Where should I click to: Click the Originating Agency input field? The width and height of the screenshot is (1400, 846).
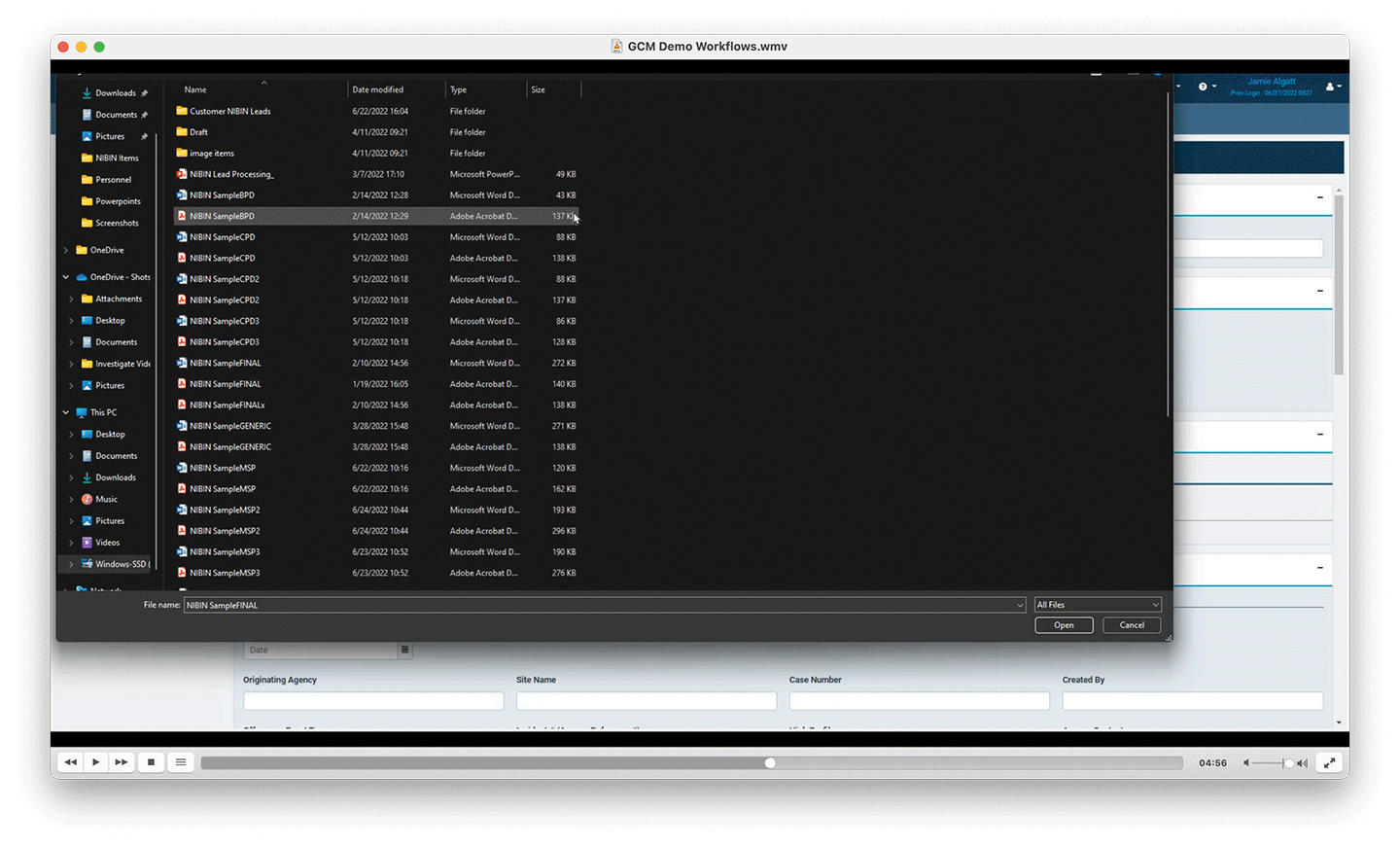point(373,700)
